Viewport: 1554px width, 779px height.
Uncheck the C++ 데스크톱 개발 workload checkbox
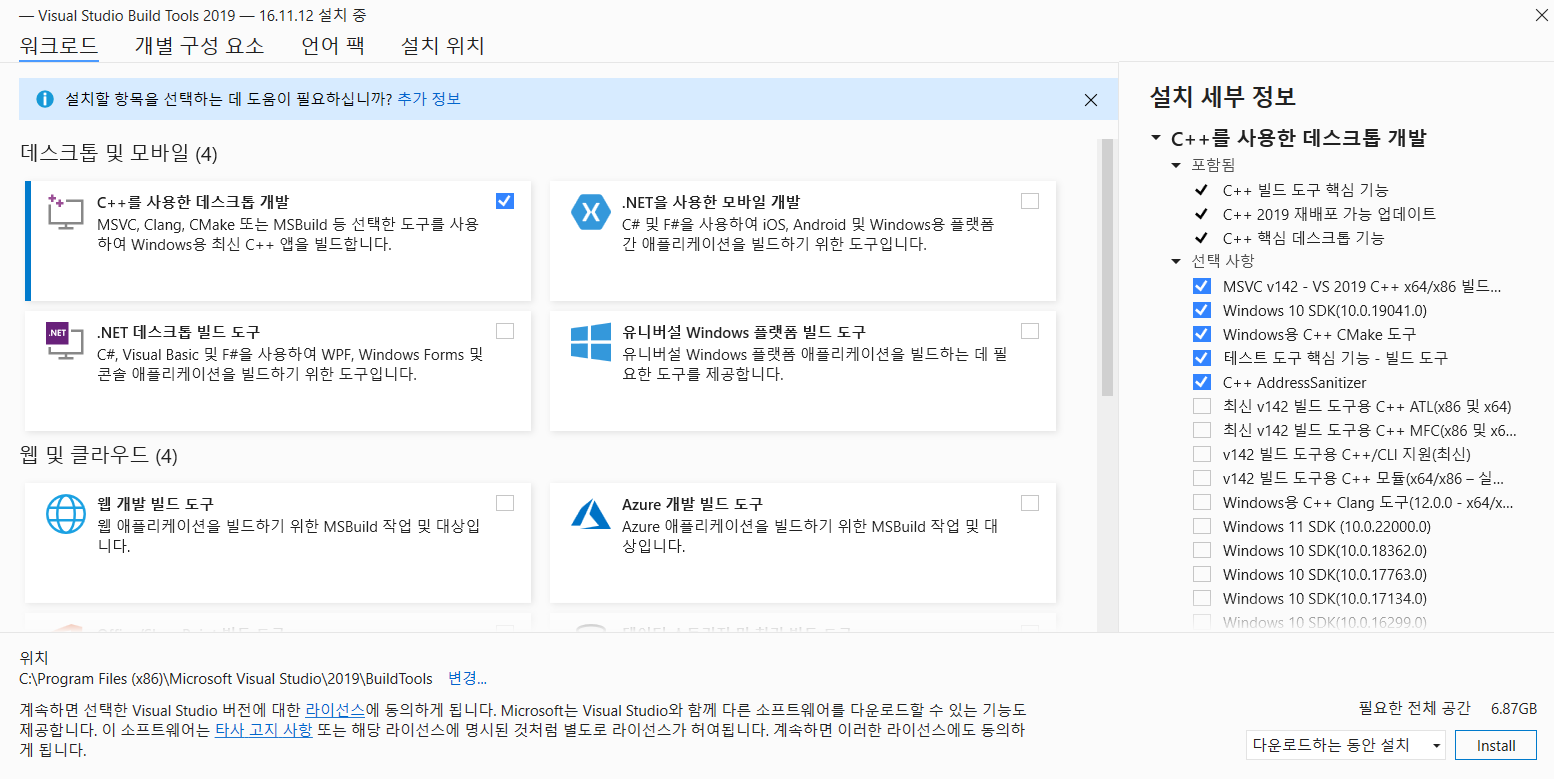[x=505, y=201]
